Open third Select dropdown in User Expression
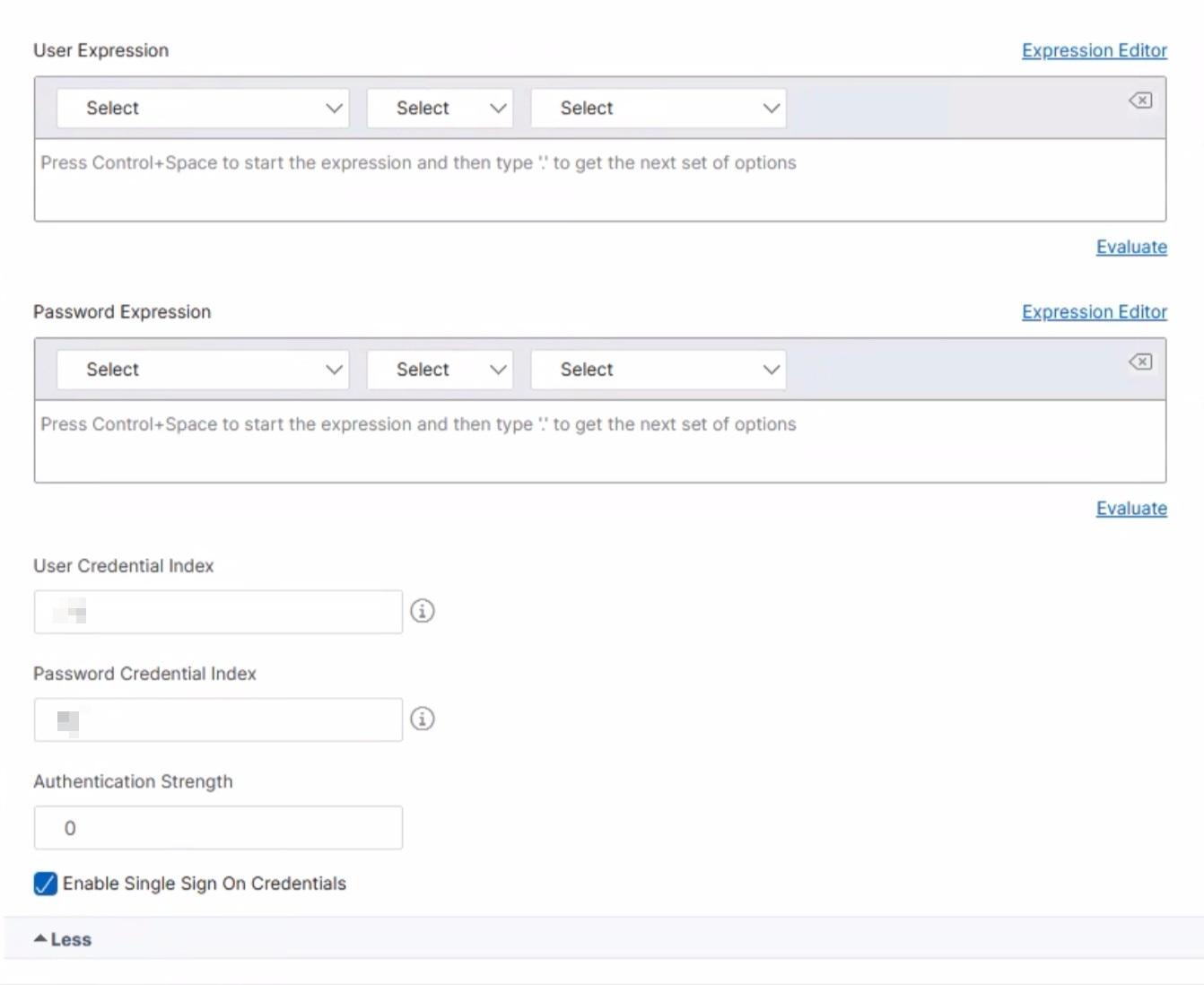Screen dimensions: 1204x985 [x=659, y=109]
